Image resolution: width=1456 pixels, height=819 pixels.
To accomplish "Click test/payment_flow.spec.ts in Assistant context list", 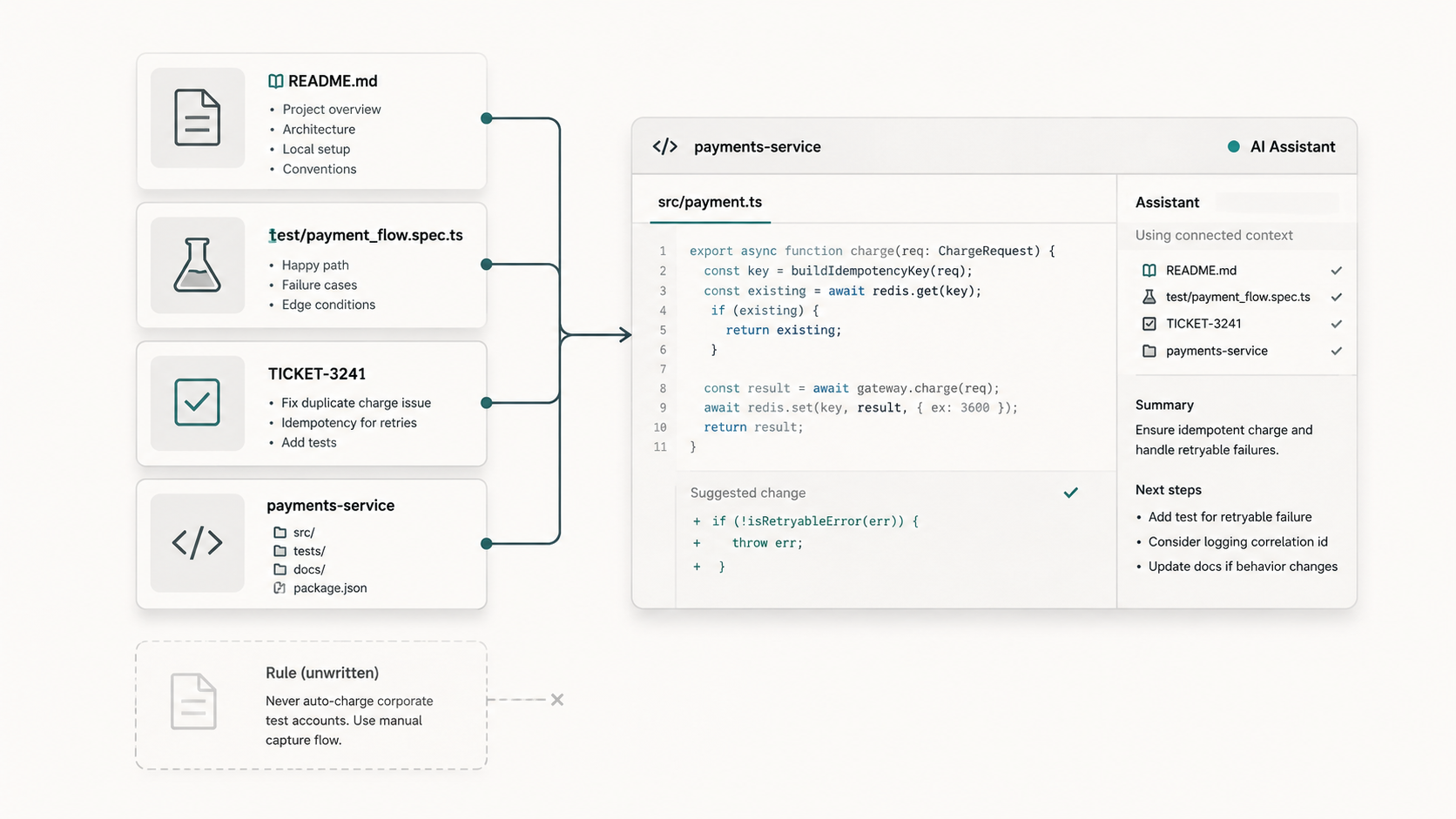I will click(1237, 297).
